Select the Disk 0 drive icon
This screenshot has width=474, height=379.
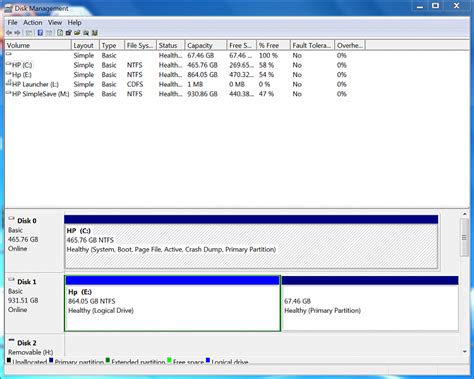coord(11,219)
